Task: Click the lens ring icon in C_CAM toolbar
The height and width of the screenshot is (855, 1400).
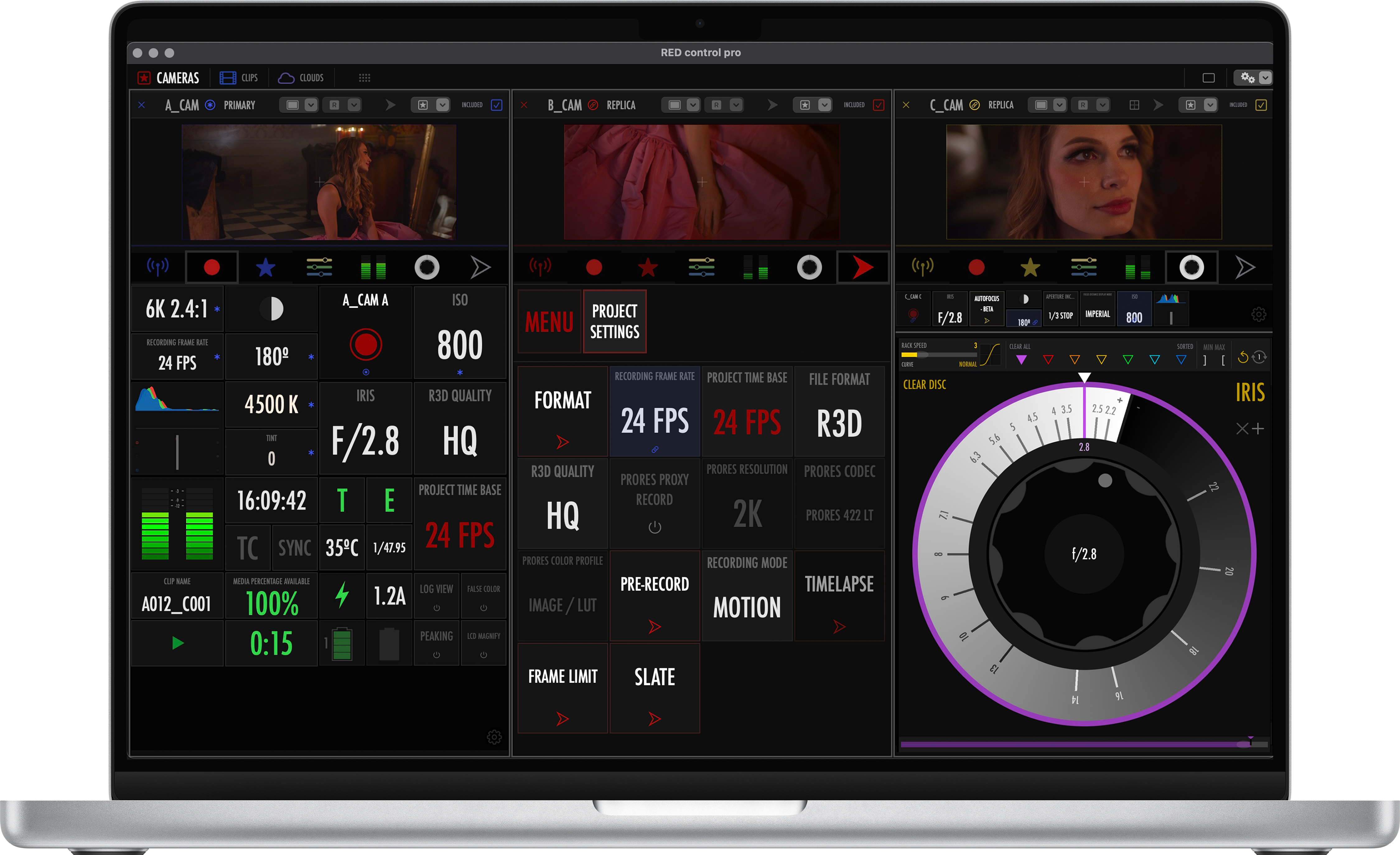Action: click(x=1192, y=267)
